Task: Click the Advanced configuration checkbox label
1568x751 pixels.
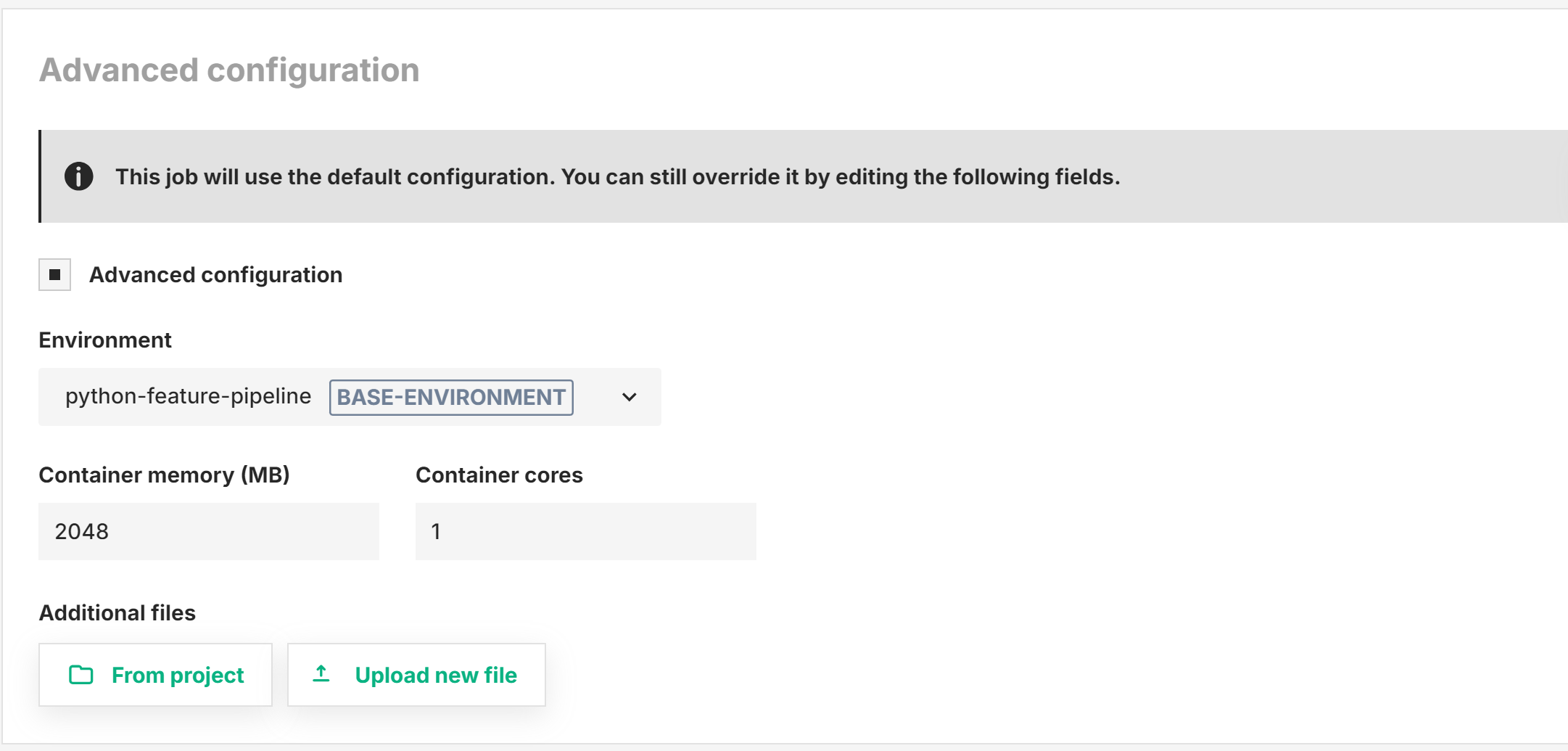Action: [x=215, y=275]
